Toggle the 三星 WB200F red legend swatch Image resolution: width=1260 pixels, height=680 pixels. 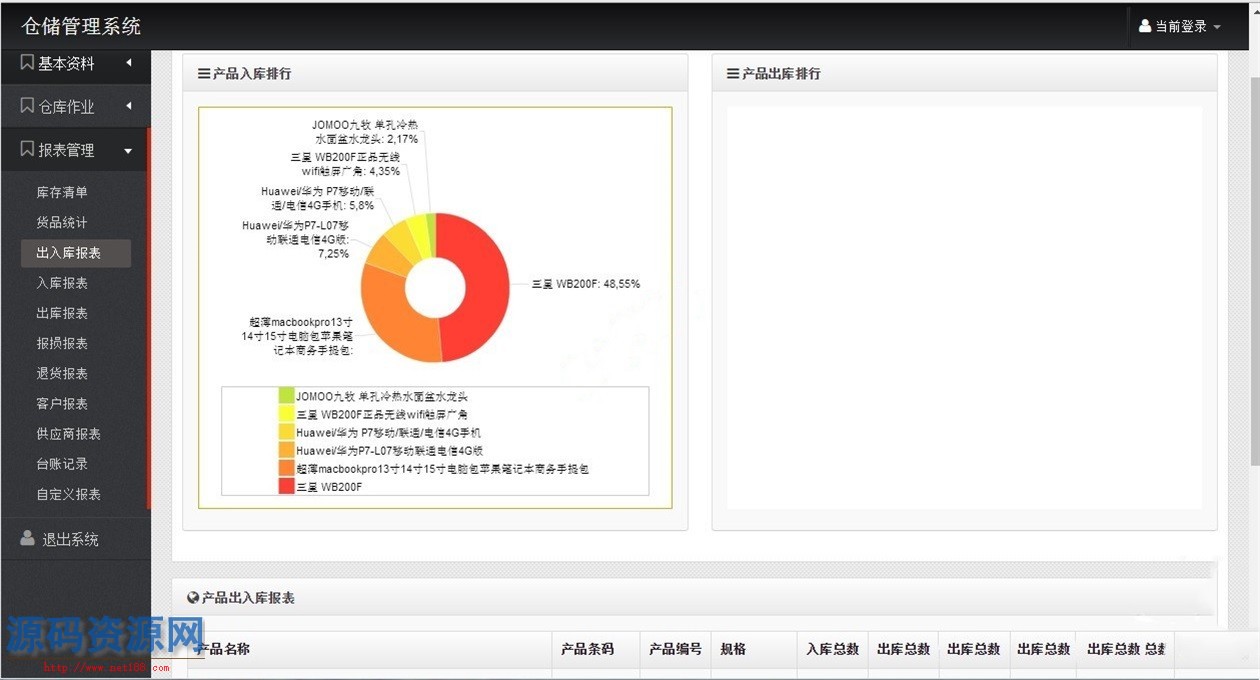[x=286, y=487]
